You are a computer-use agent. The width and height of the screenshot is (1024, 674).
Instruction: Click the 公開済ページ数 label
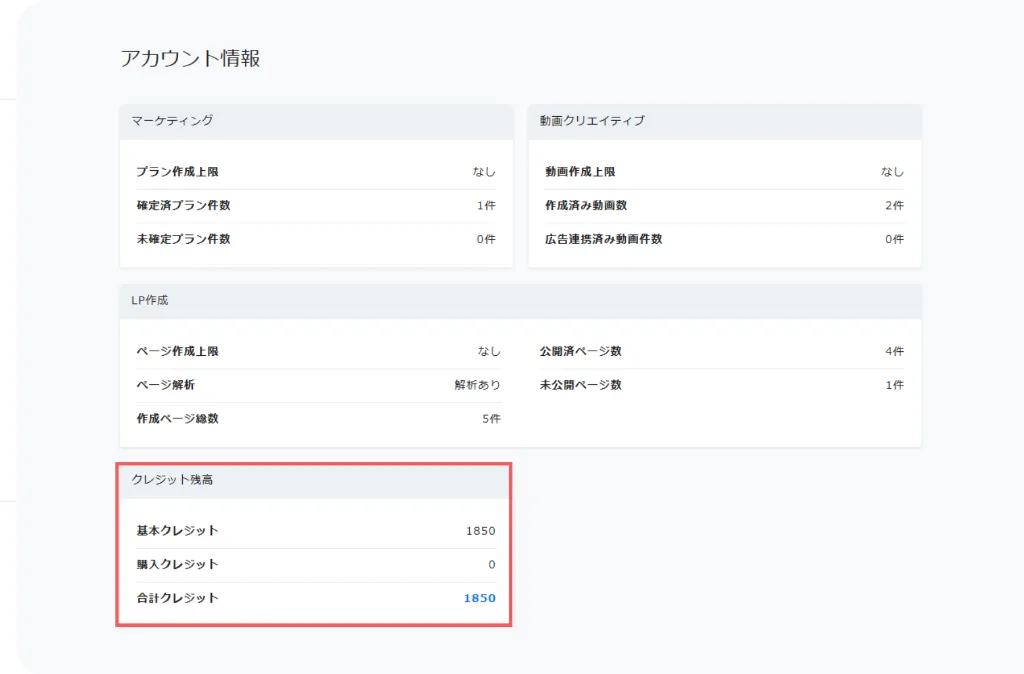[580, 352]
